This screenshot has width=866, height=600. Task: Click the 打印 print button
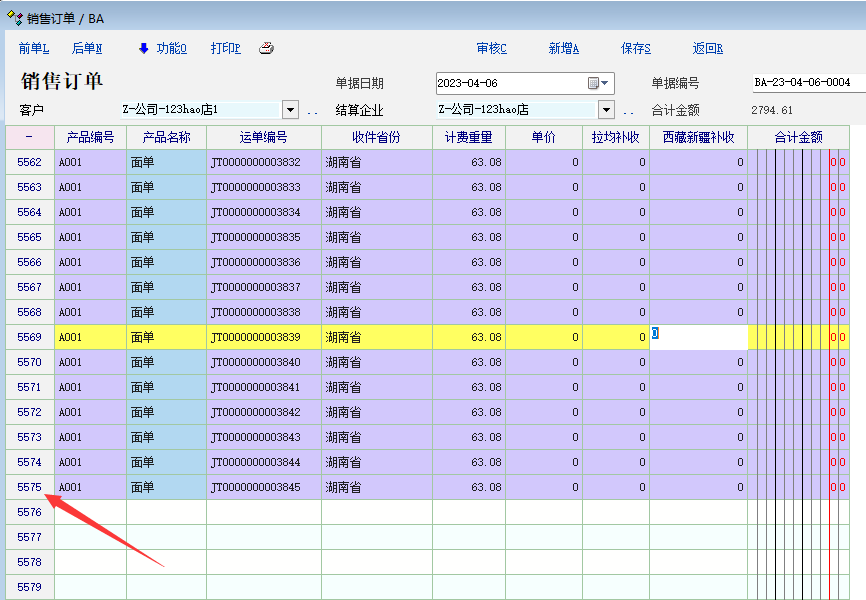(225, 48)
